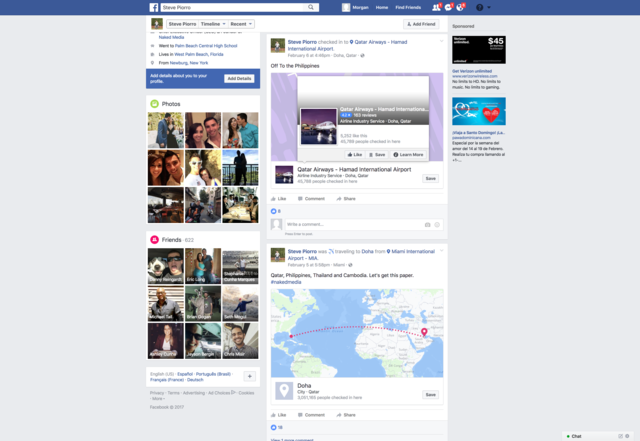Click the map pin marker over Doha
This screenshot has height=441, width=640.
pyautogui.click(x=424, y=332)
